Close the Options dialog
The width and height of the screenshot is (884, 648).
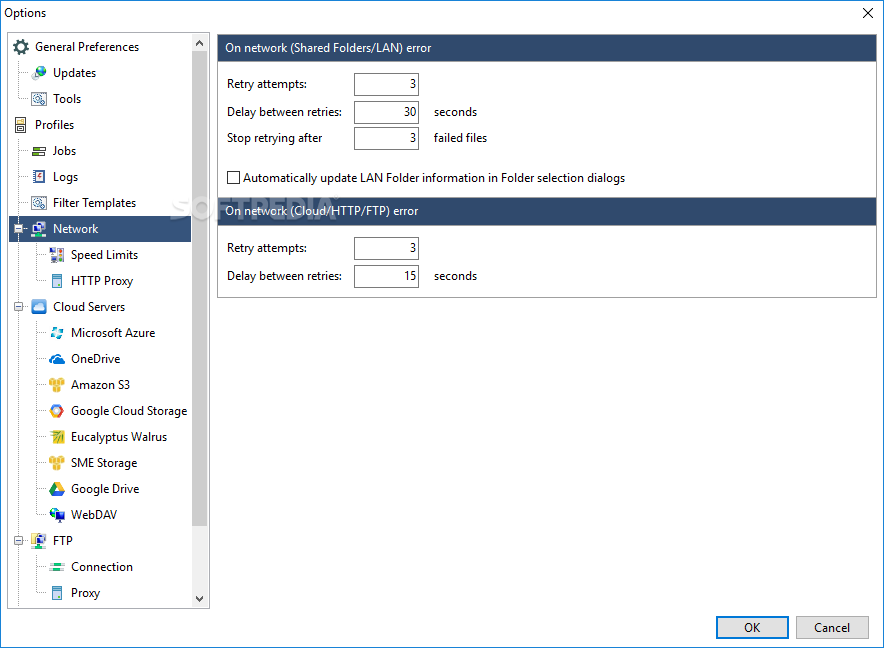(x=868, y=13)
